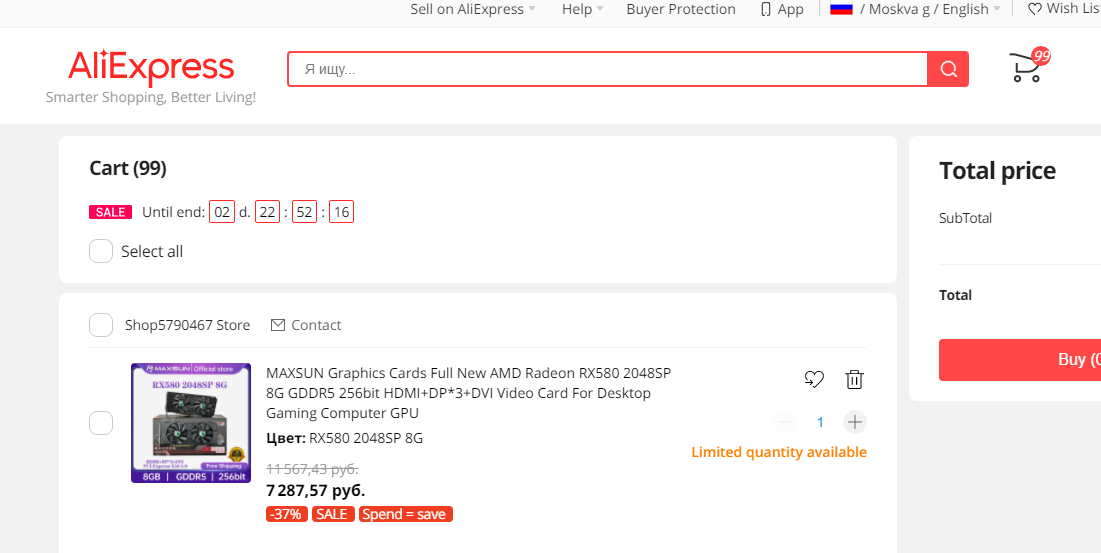Click the search magnifier button

(948, 69)
